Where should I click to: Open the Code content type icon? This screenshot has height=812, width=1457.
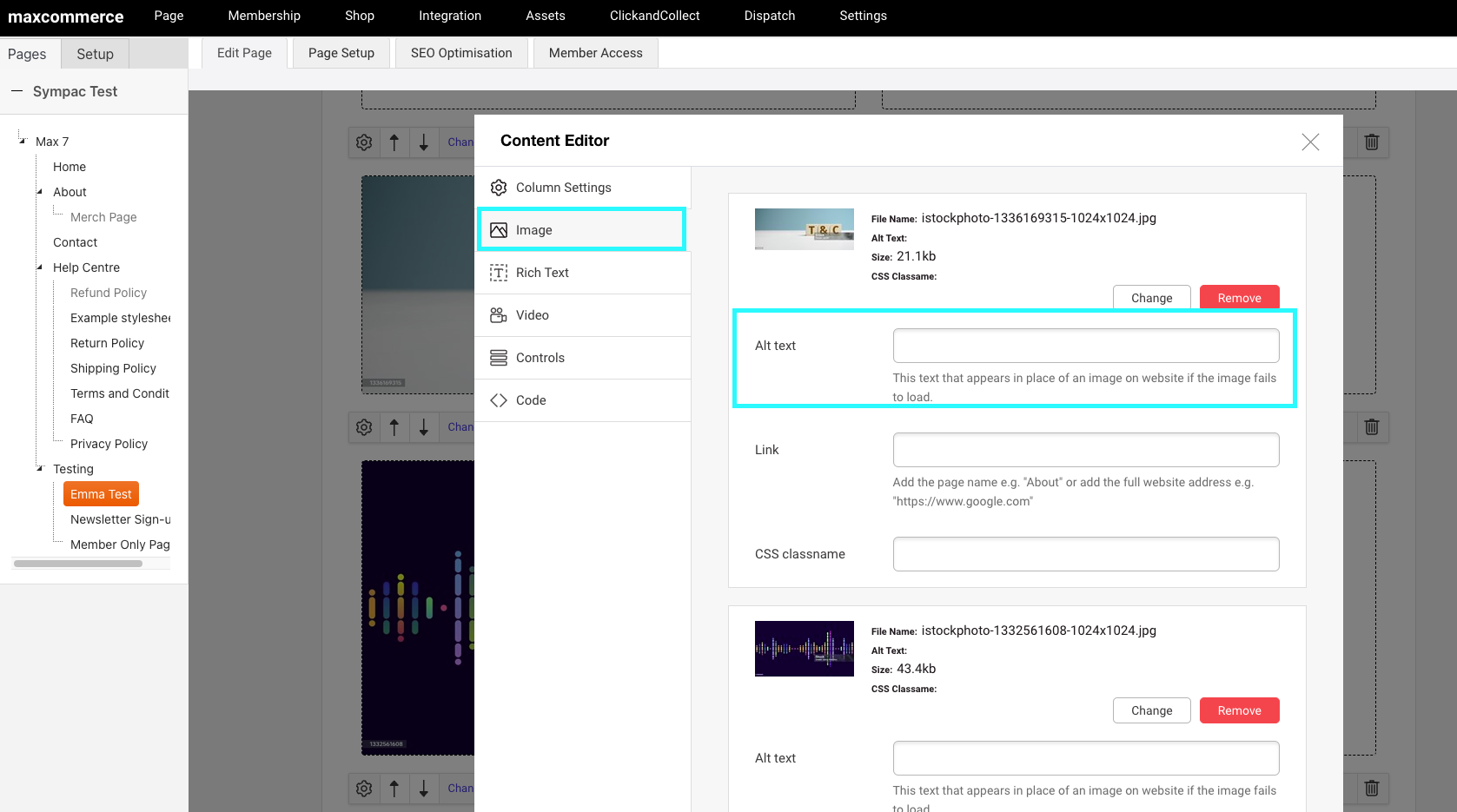(x=499, y=400)
